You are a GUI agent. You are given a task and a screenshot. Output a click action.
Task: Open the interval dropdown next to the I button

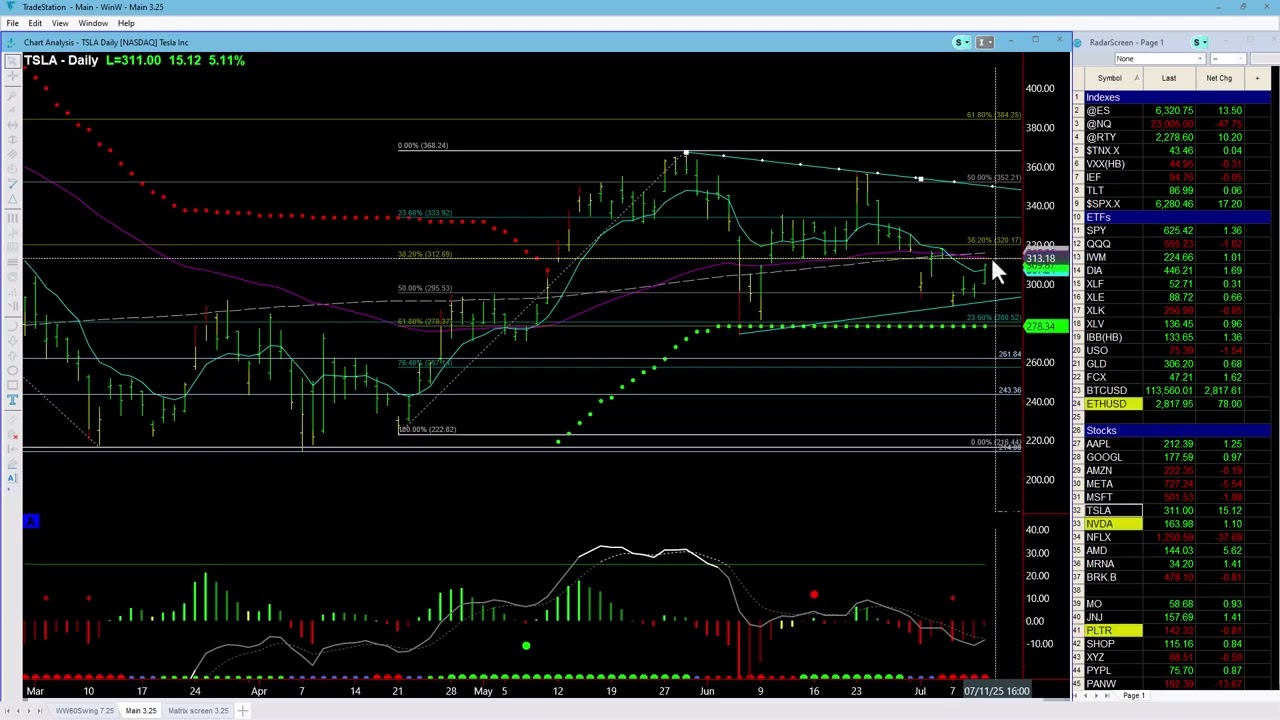pos(991,42)
